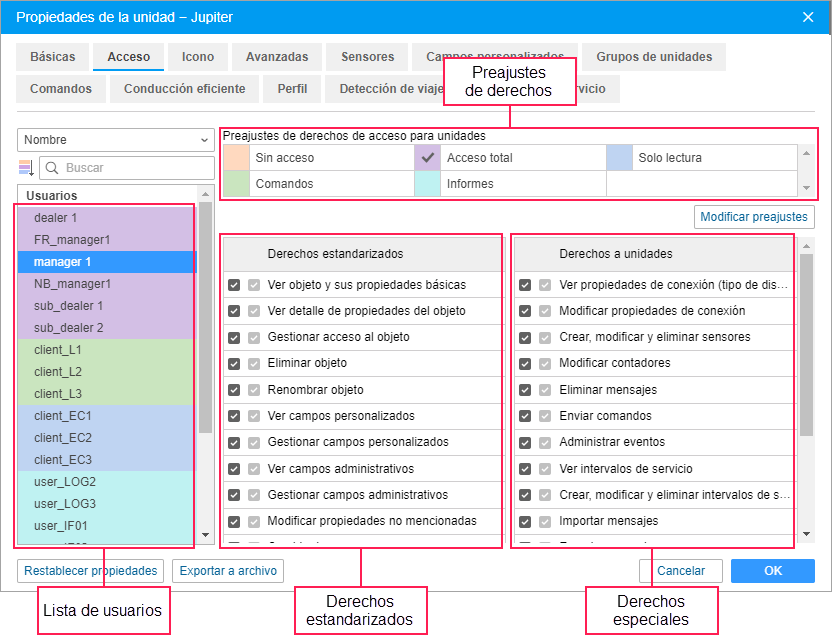Uncheck 'Crear, modificar y eliminar sensores'
Screen dimensions: 832x635
tap(525, 337)
